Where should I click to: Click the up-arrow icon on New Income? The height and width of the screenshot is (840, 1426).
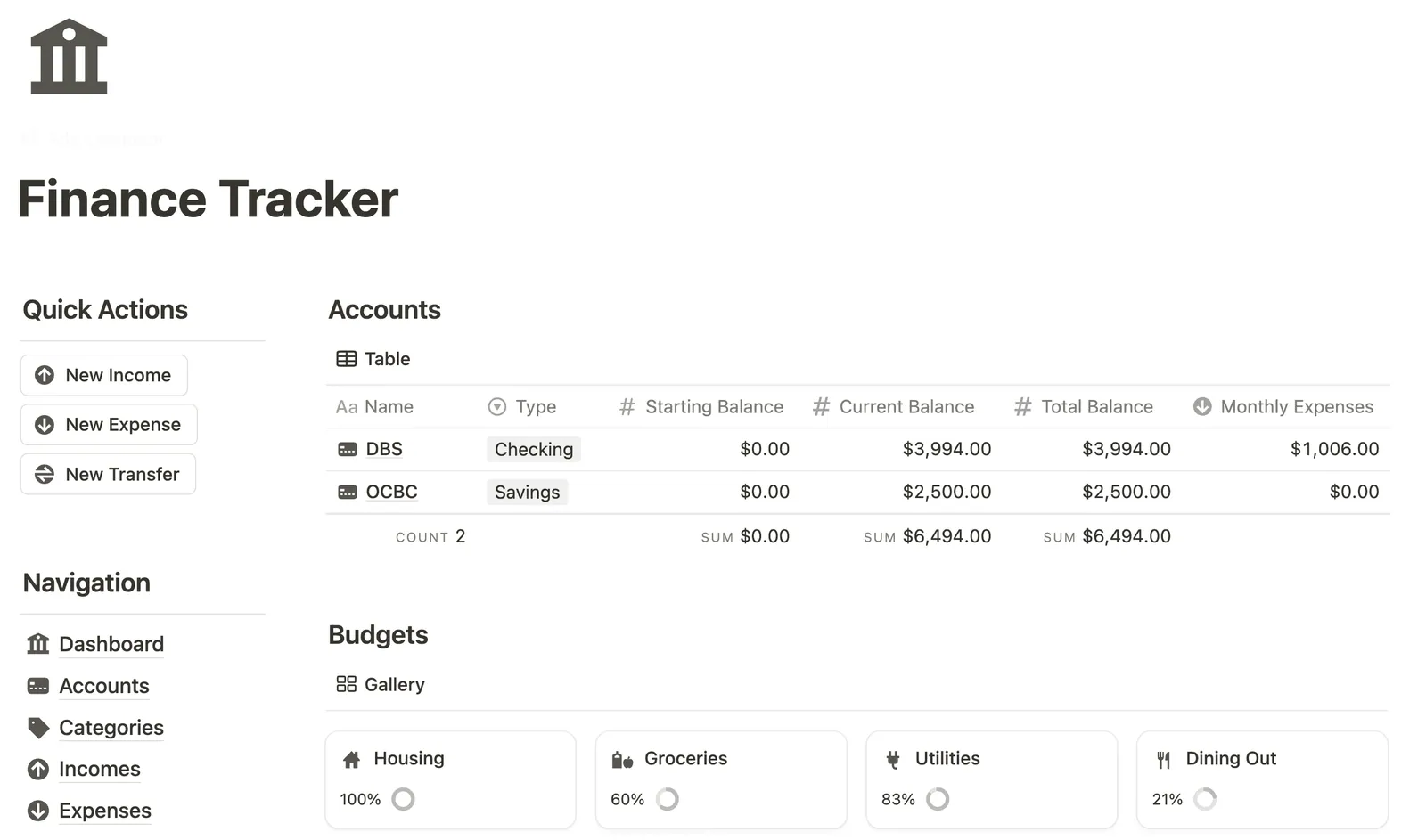45,375
